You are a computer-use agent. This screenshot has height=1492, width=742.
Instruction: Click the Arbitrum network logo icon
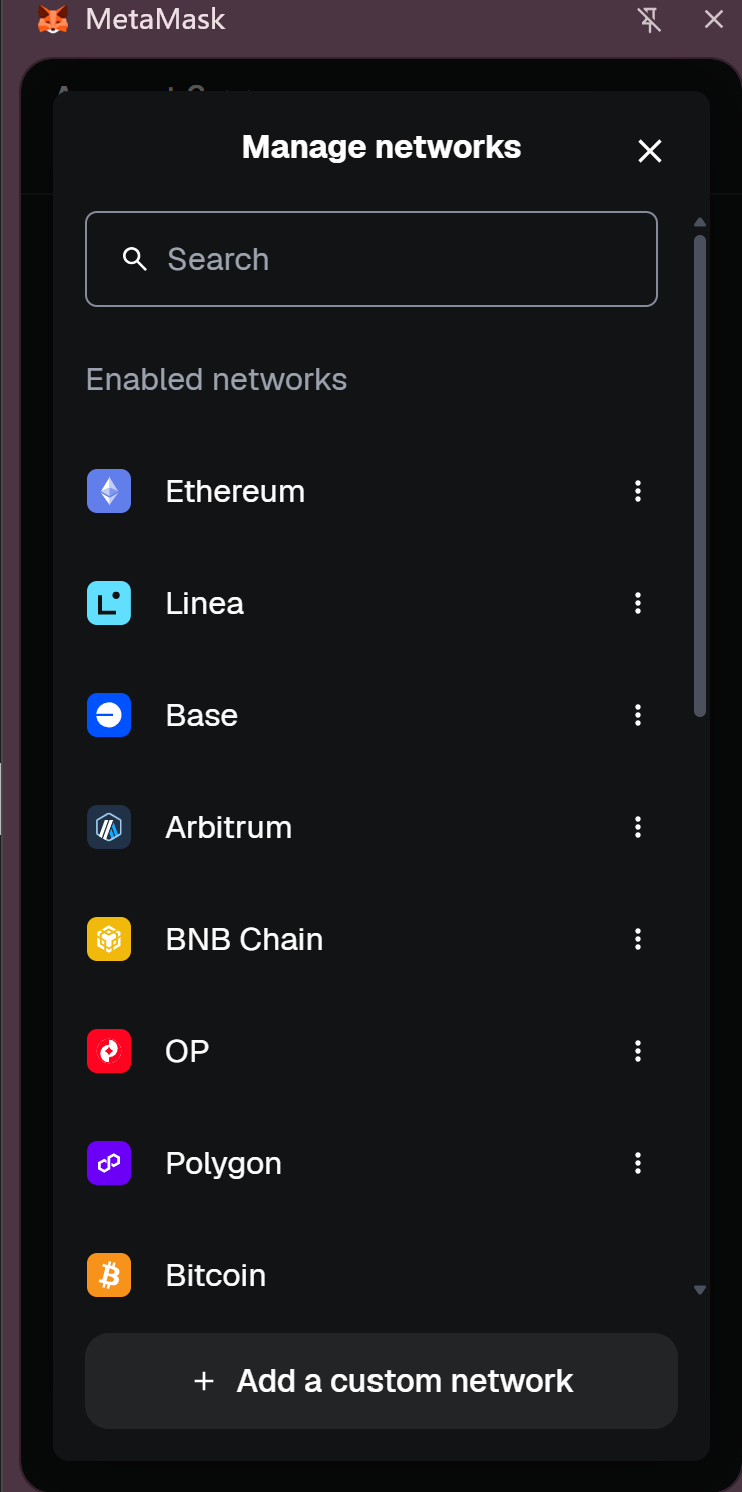click(109, 827)
